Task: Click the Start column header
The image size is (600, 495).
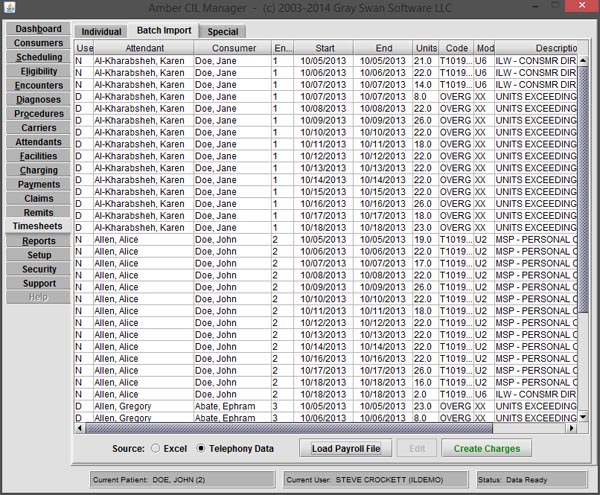Action: coord(324,48)
